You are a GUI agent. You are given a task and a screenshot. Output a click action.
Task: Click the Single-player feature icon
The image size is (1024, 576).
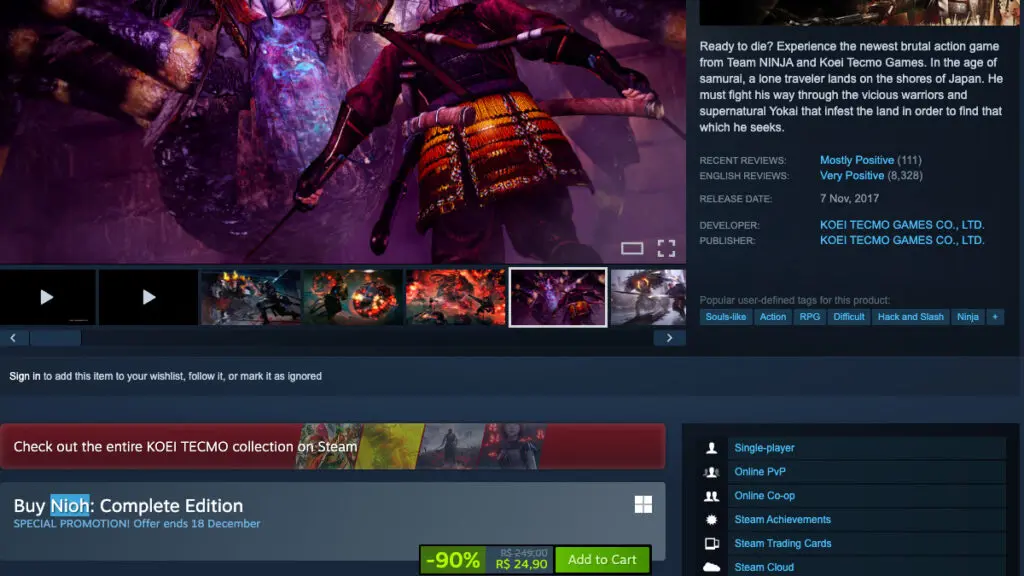(711, 447)
